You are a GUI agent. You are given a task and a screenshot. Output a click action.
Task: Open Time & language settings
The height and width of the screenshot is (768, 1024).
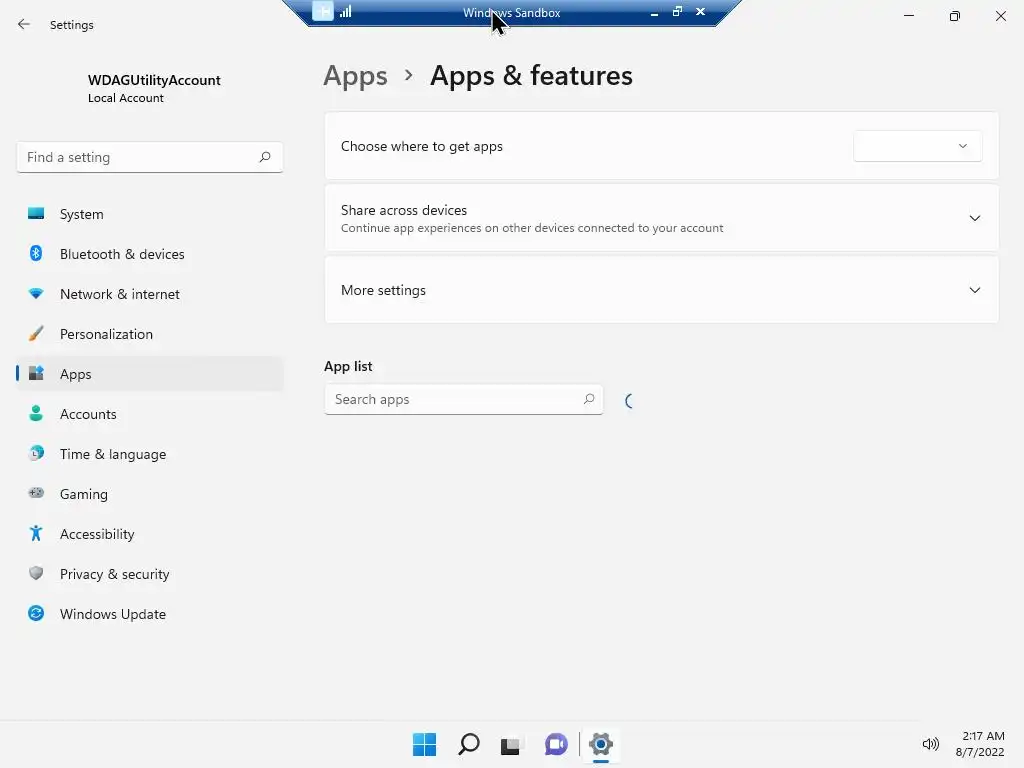(x=150, y=454)
